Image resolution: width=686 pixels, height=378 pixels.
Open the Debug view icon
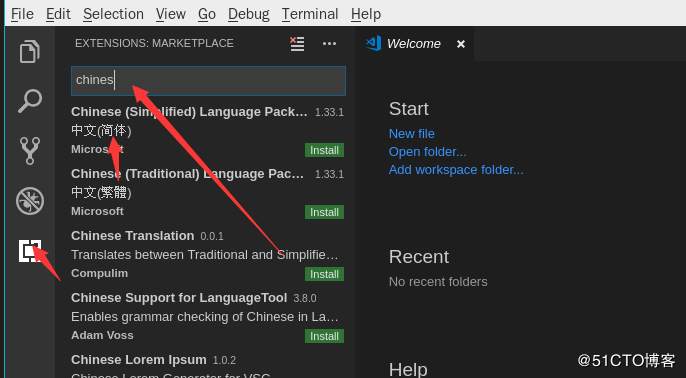30,201
